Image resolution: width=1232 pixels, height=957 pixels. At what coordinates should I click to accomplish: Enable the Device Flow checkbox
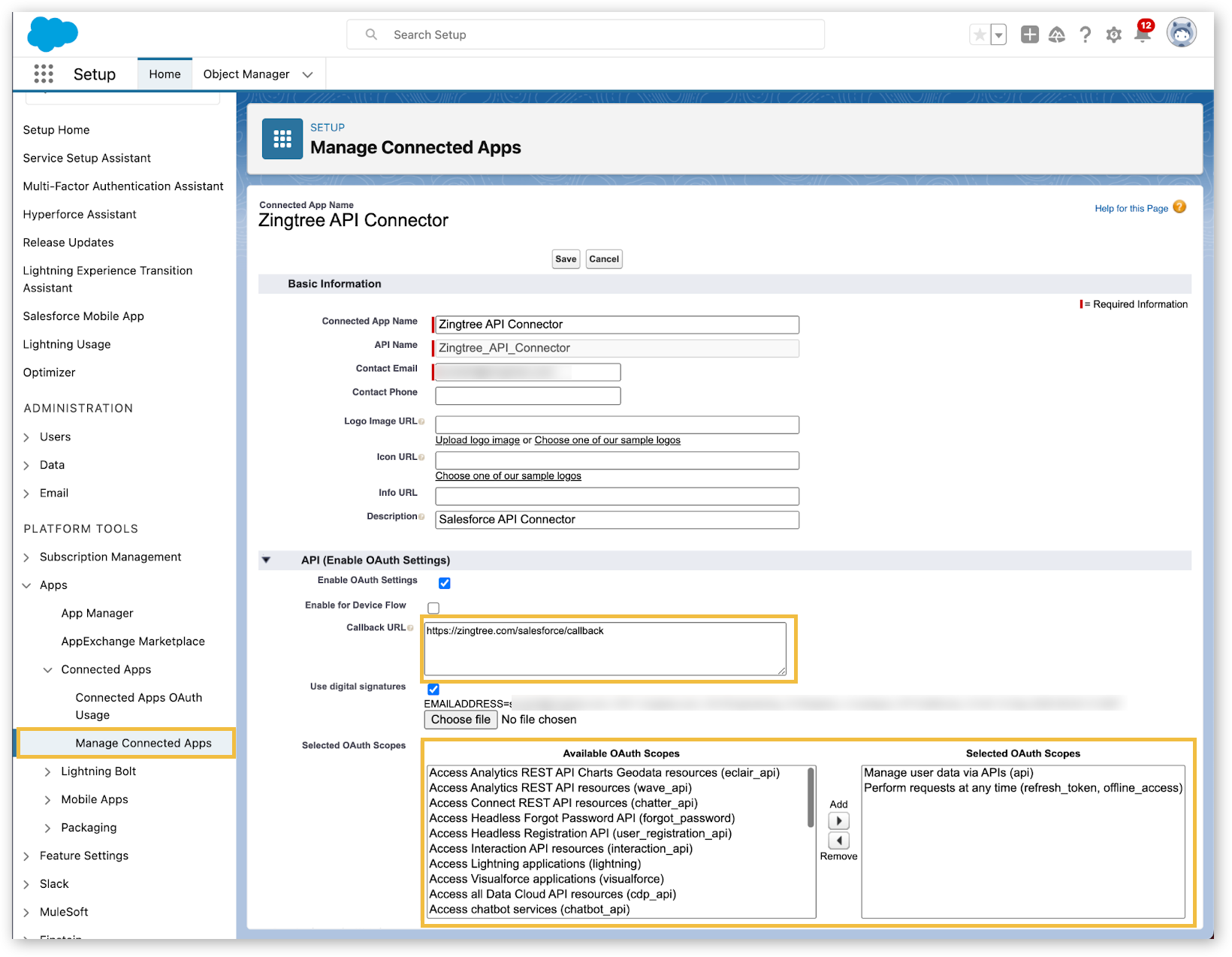pos(433,608)
